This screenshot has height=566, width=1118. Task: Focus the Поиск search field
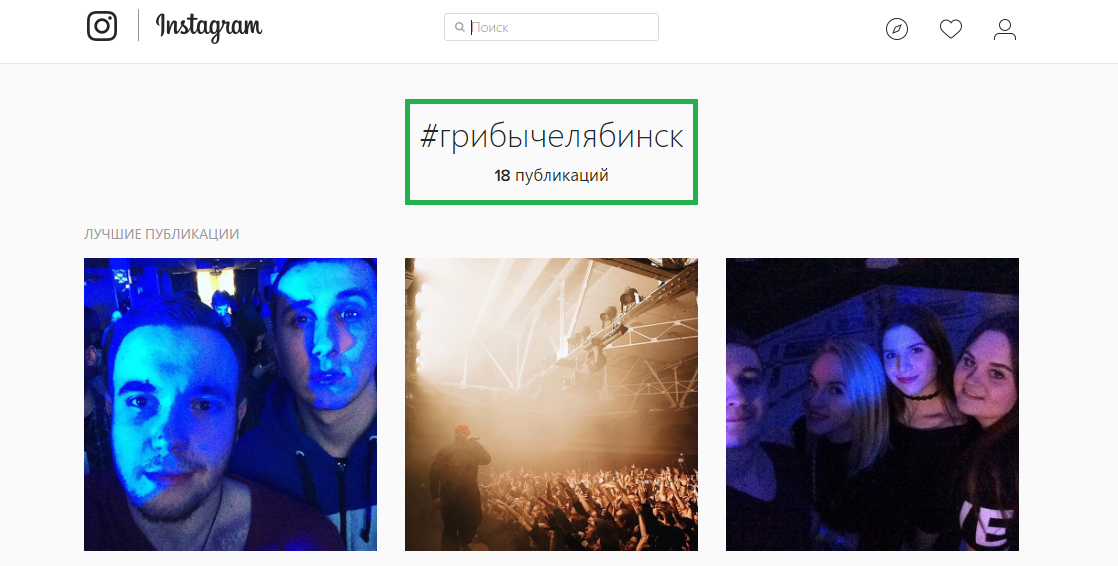tap(551, 27)
